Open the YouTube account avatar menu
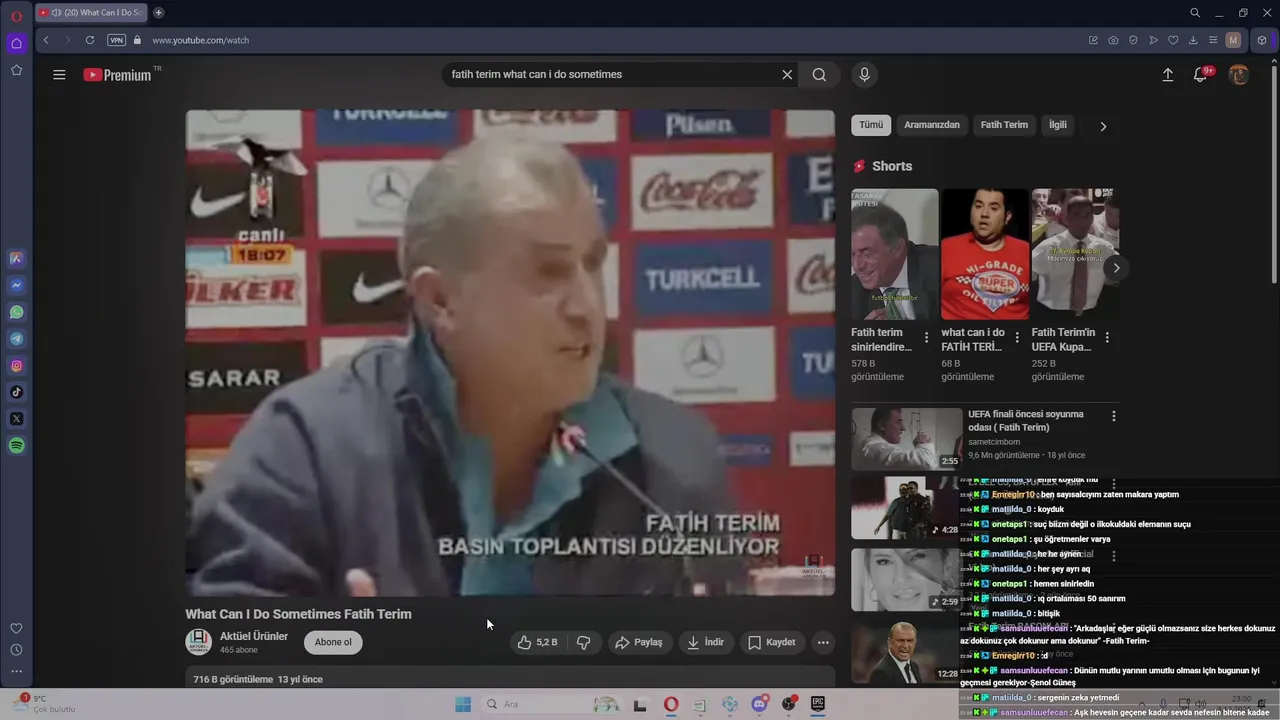 (1238, 75)
